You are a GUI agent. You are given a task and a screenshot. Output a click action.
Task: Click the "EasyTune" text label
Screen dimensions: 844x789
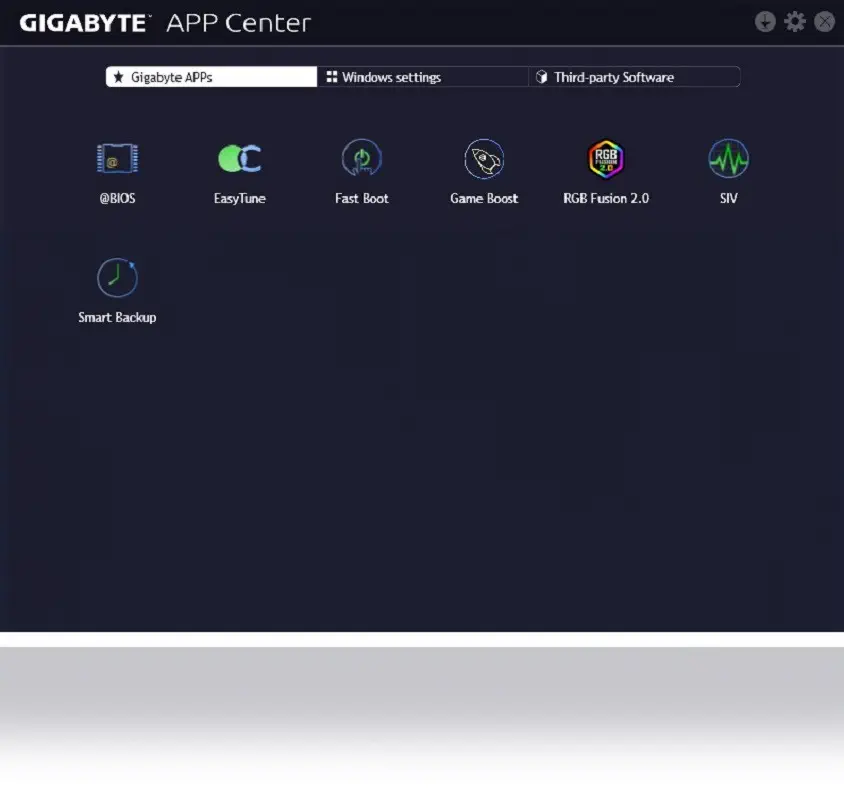coord(240,199)
